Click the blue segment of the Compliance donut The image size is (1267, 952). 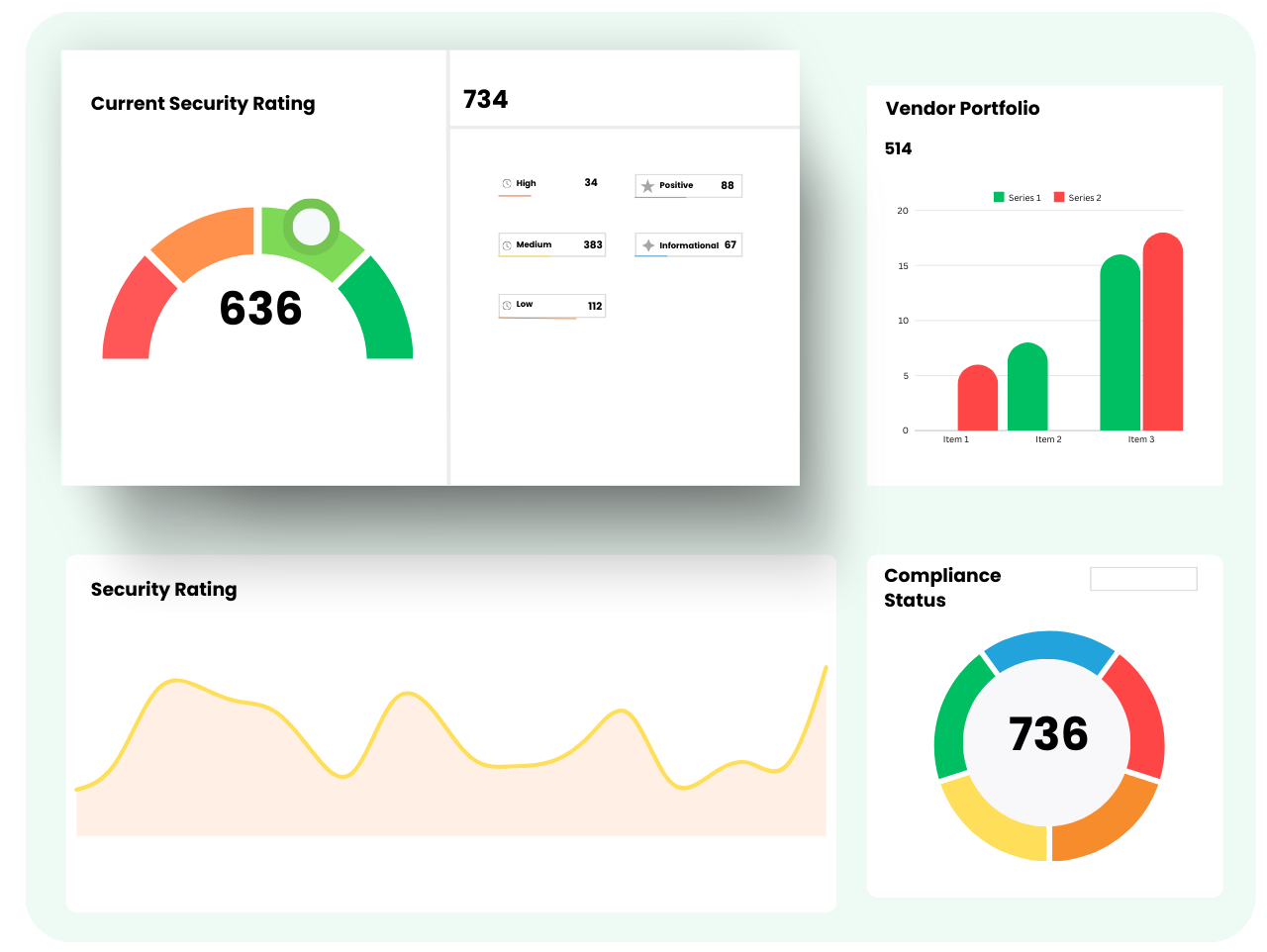click(x=1049, y=648)
